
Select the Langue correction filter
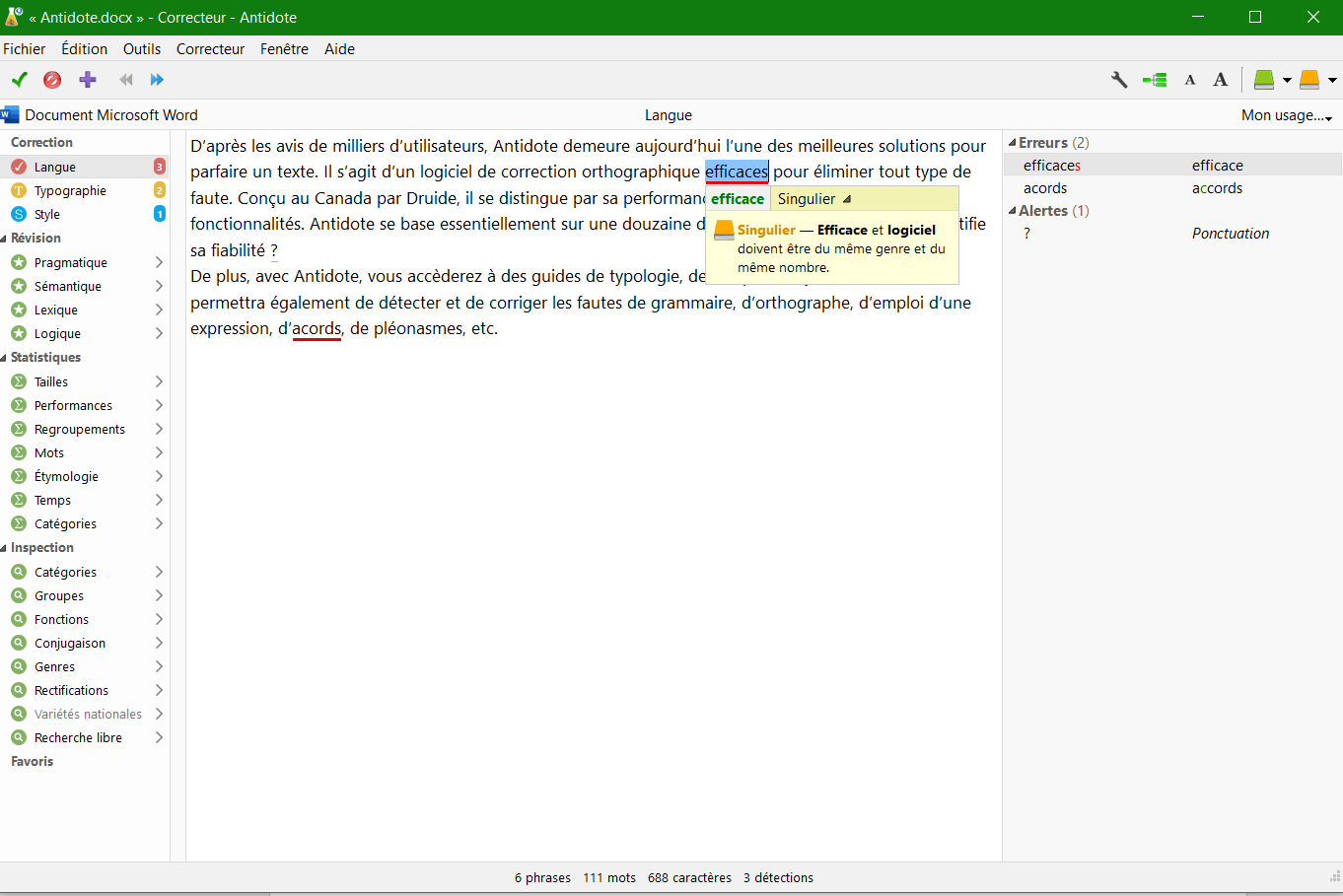(x=87, y=168)
